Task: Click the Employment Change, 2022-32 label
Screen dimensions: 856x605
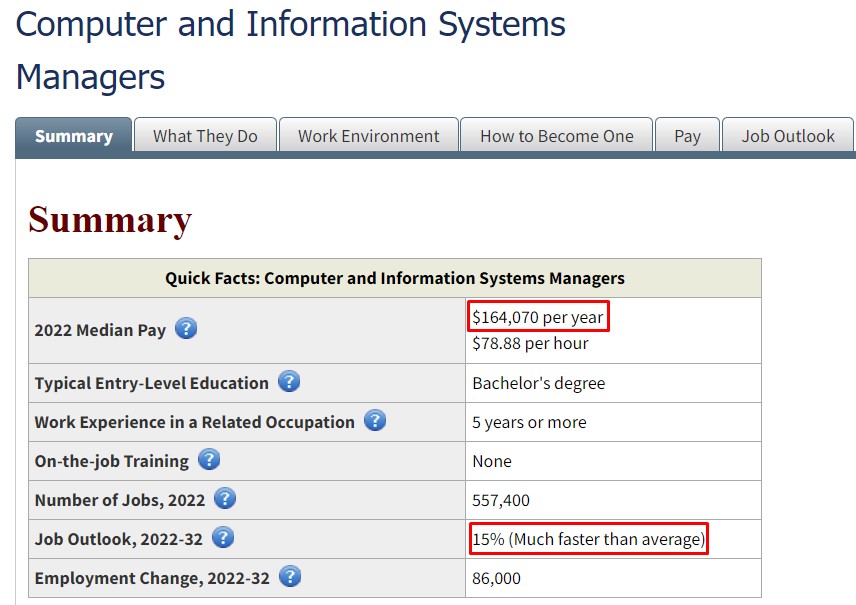Action: coord(152,578)
